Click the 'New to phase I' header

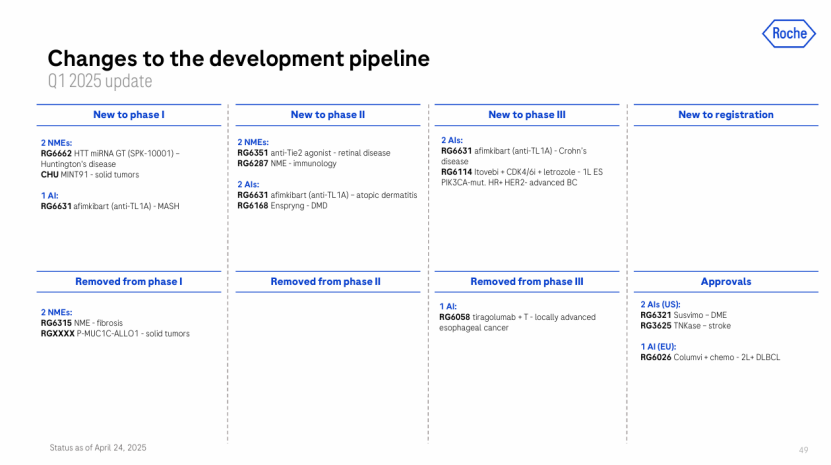point(129,115)
